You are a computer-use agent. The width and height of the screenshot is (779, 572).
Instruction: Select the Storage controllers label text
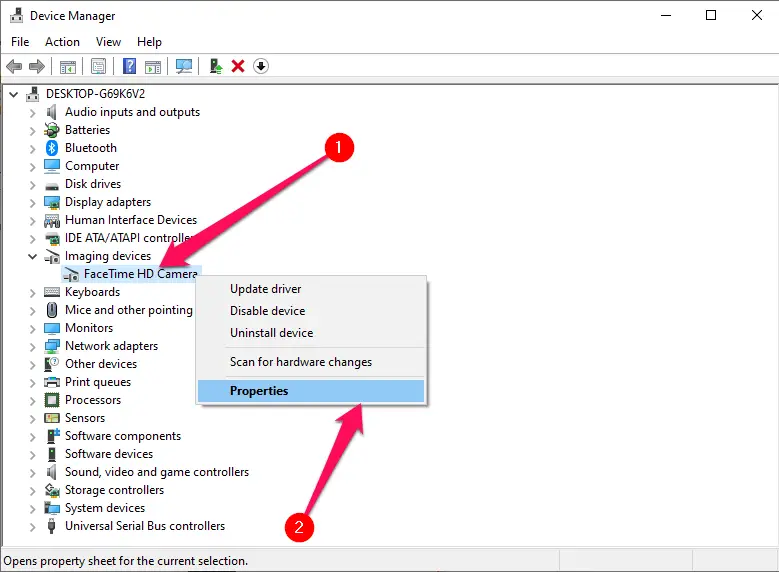tap(114, 490)
